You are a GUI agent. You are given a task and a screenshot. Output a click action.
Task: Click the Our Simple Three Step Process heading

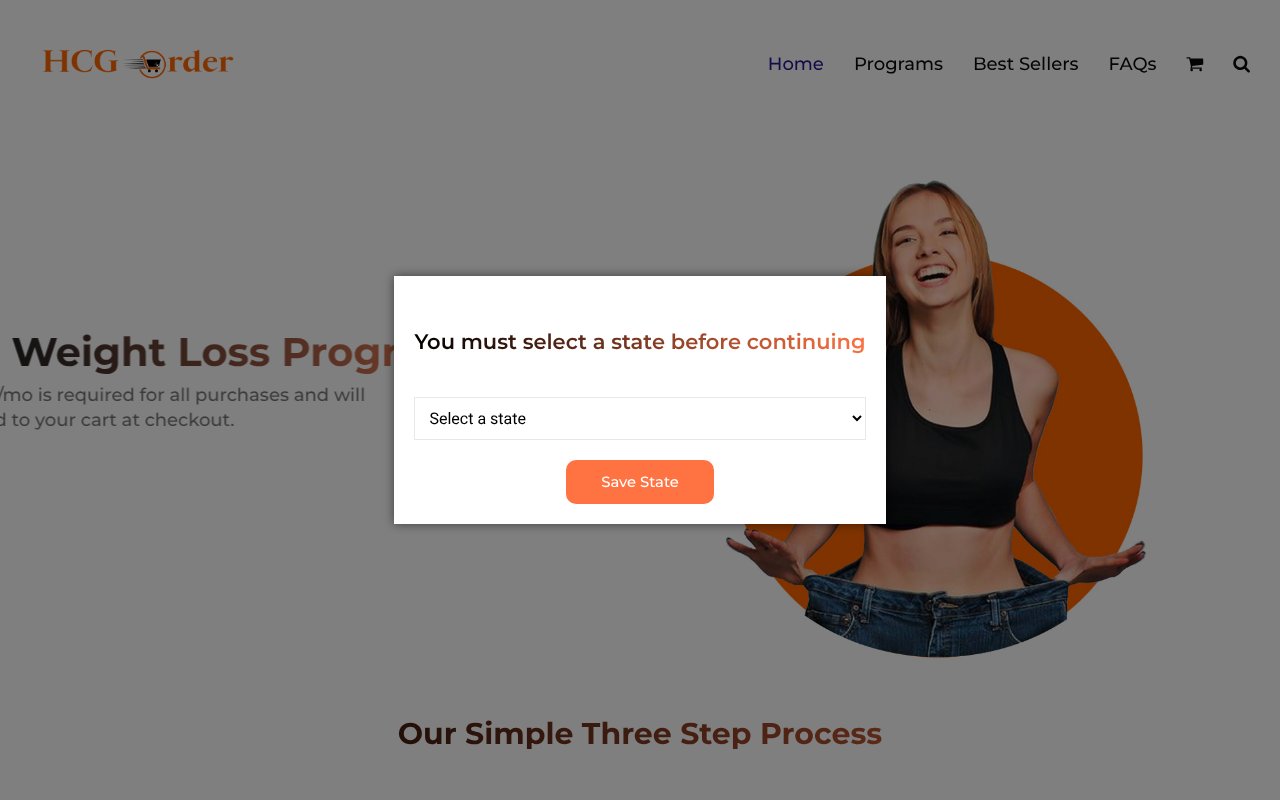click(x=640, y=734)
